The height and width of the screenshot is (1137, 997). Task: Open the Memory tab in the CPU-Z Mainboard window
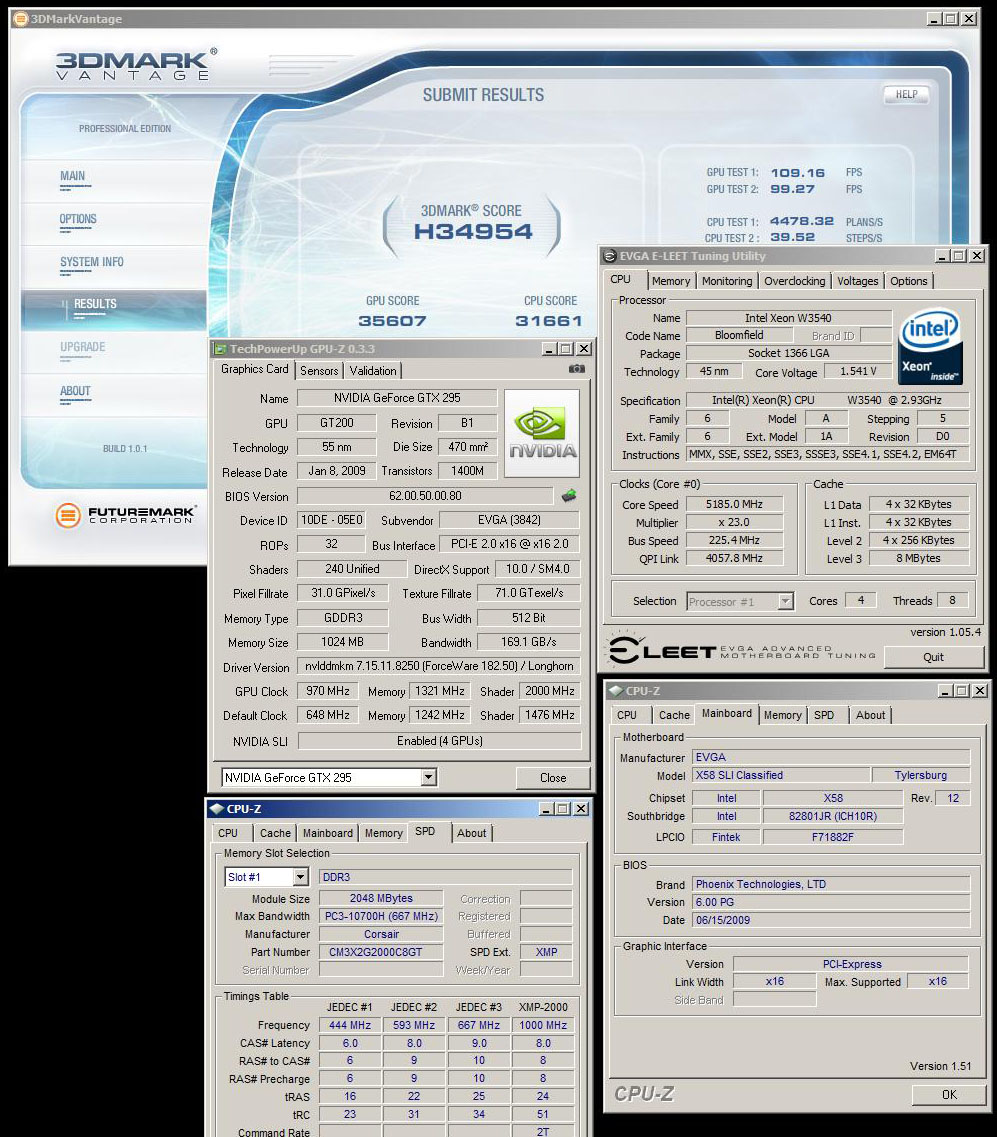tap(783, 715)
